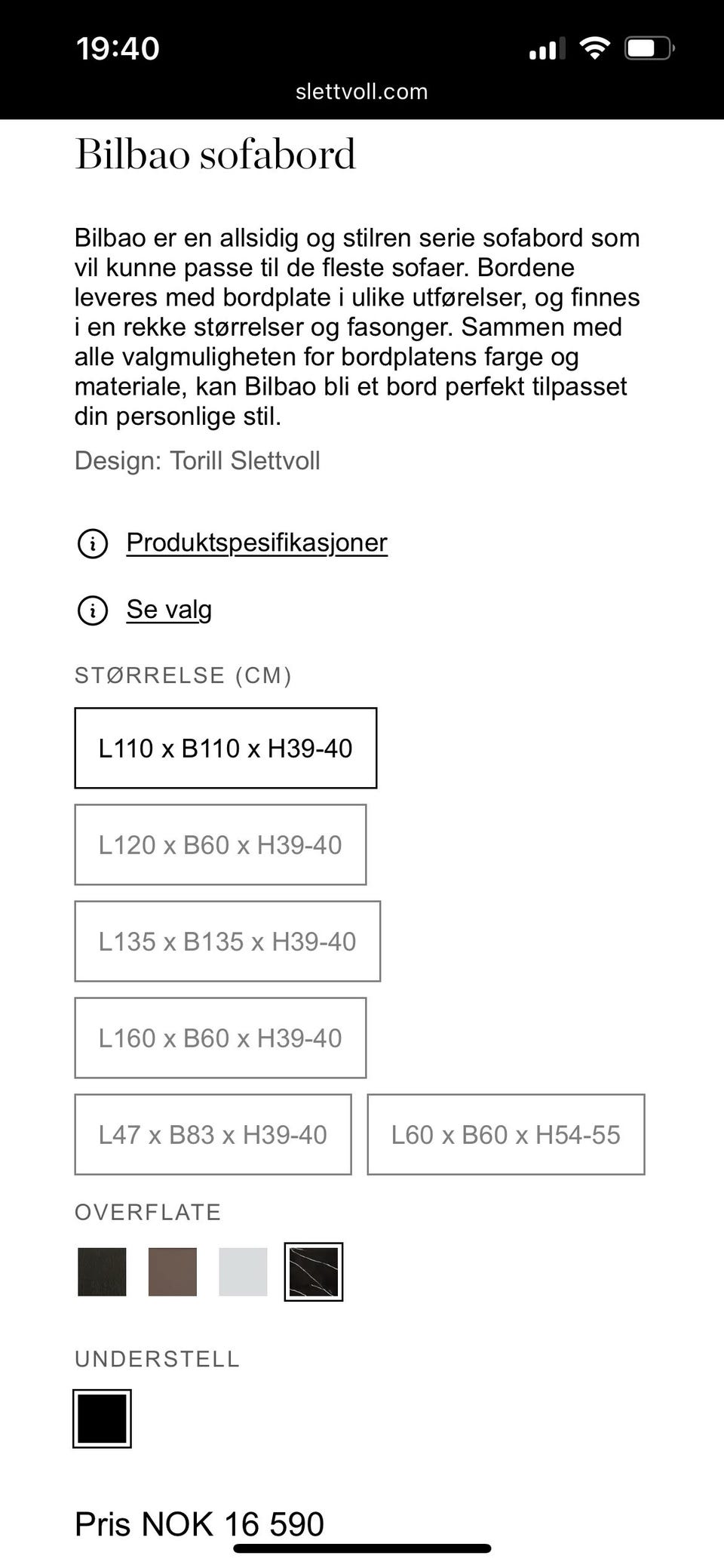Select the black understell swatch
724x1568 pixels.
(102, 1419)
